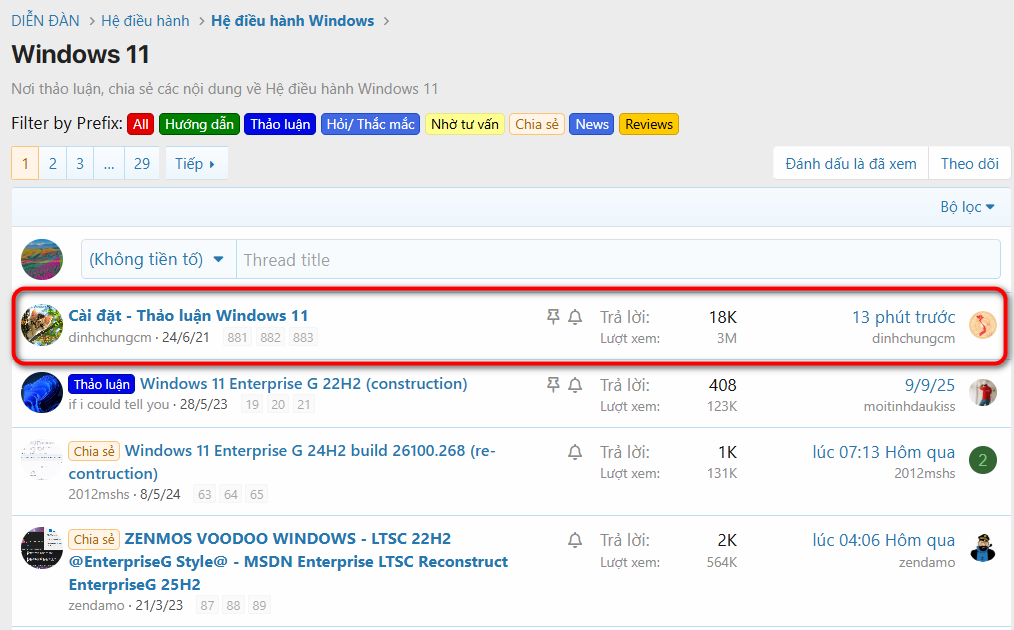Viewport: 1014px width, 630px height.
Task: Jump to page 21 of 22H2 thread
Action: [303, 405]
